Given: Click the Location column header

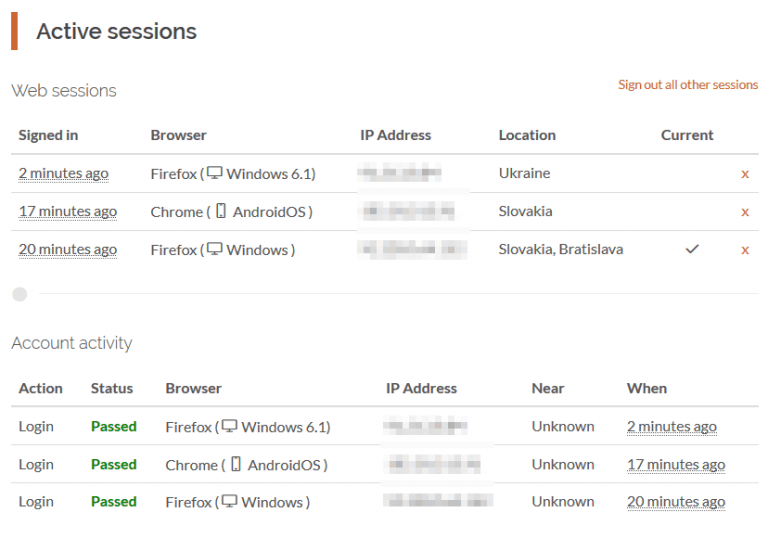Looking at the screenshot, I should tap(527, 135).
